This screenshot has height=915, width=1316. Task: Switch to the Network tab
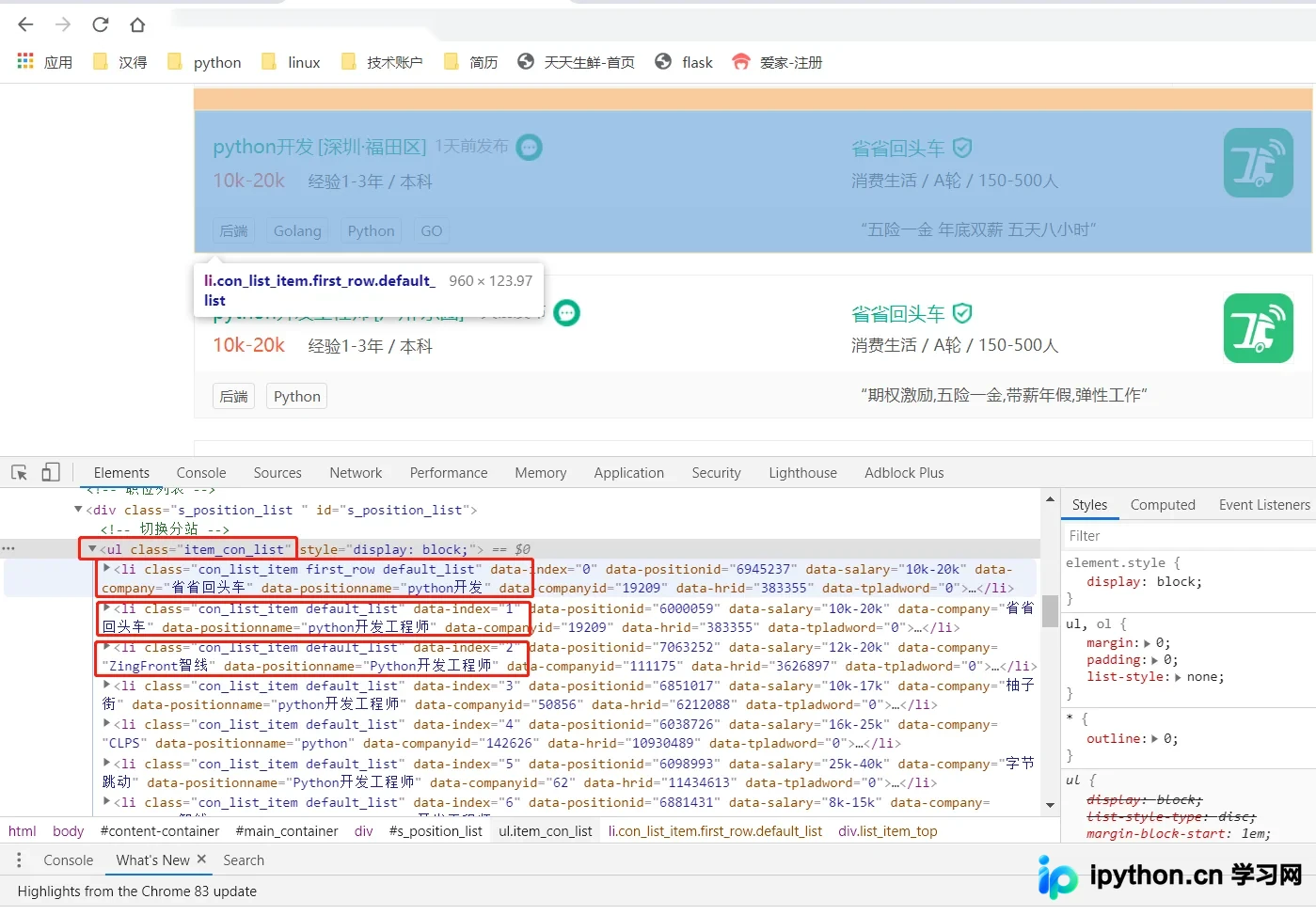point(356,472)
